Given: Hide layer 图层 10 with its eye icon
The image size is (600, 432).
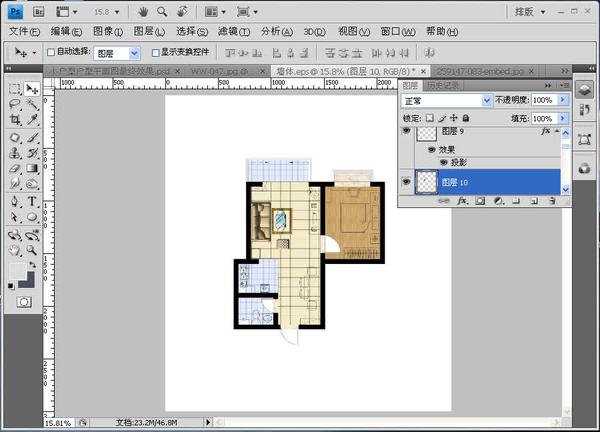Looking at the screenshot, I should [406, 182].
